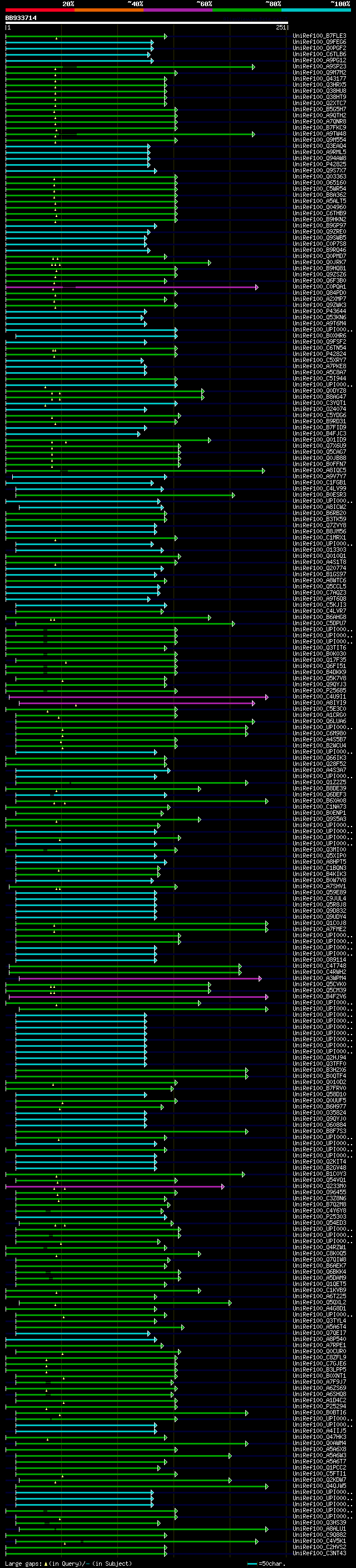Open hit UniRef100_A9TW48
This screenshot has width=356, height=1568.
(319, 134)
